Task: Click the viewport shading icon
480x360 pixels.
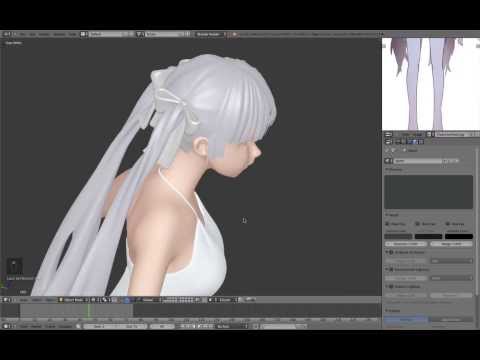Action: point(94,300)
